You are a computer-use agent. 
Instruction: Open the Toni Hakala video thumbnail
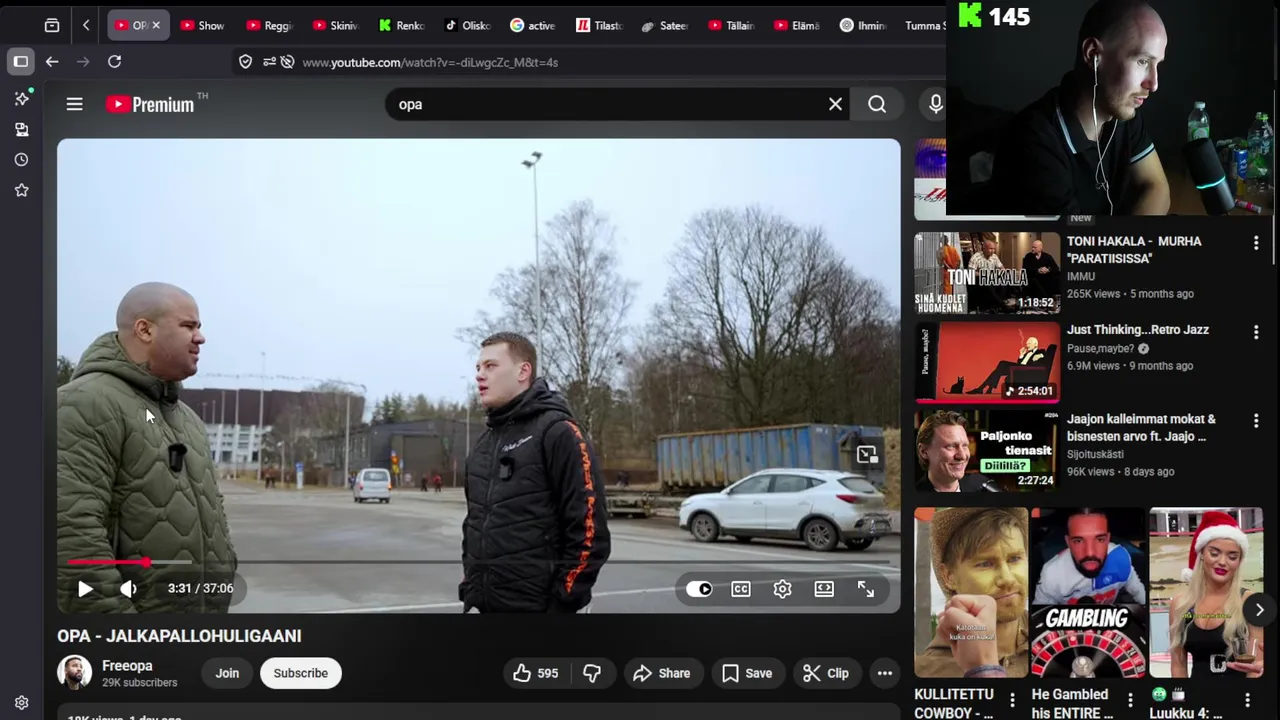[x=987, y=273]
